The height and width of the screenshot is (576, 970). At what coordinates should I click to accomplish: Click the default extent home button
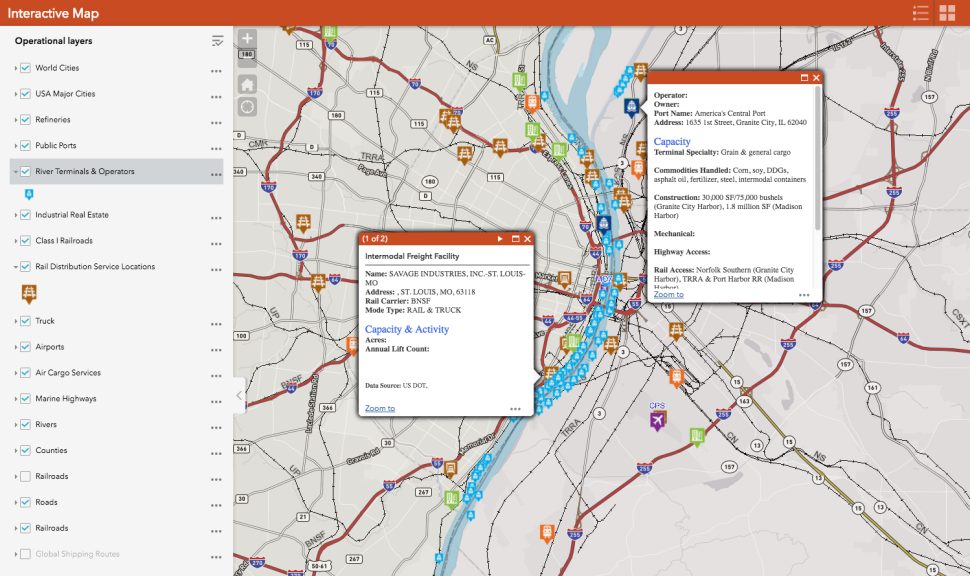[x=248, y=83]
